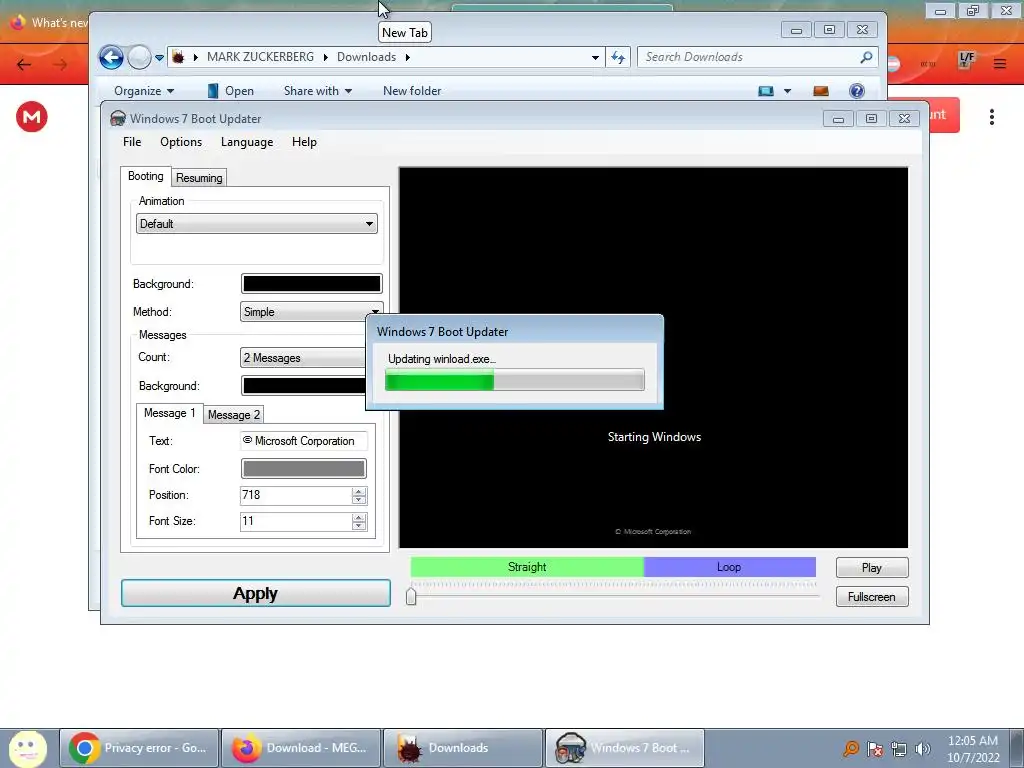This screenshot has width=1024, height=768.
Task: Open the Language menu
Action: (247, 142)
